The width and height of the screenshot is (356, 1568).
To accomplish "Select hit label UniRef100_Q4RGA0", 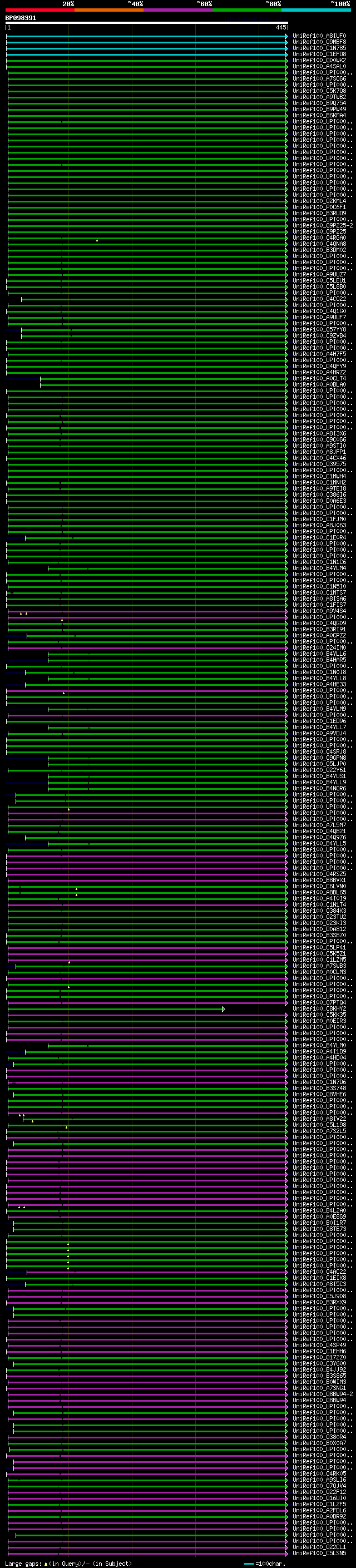I will pyautogui.click(x=319, y=238).
